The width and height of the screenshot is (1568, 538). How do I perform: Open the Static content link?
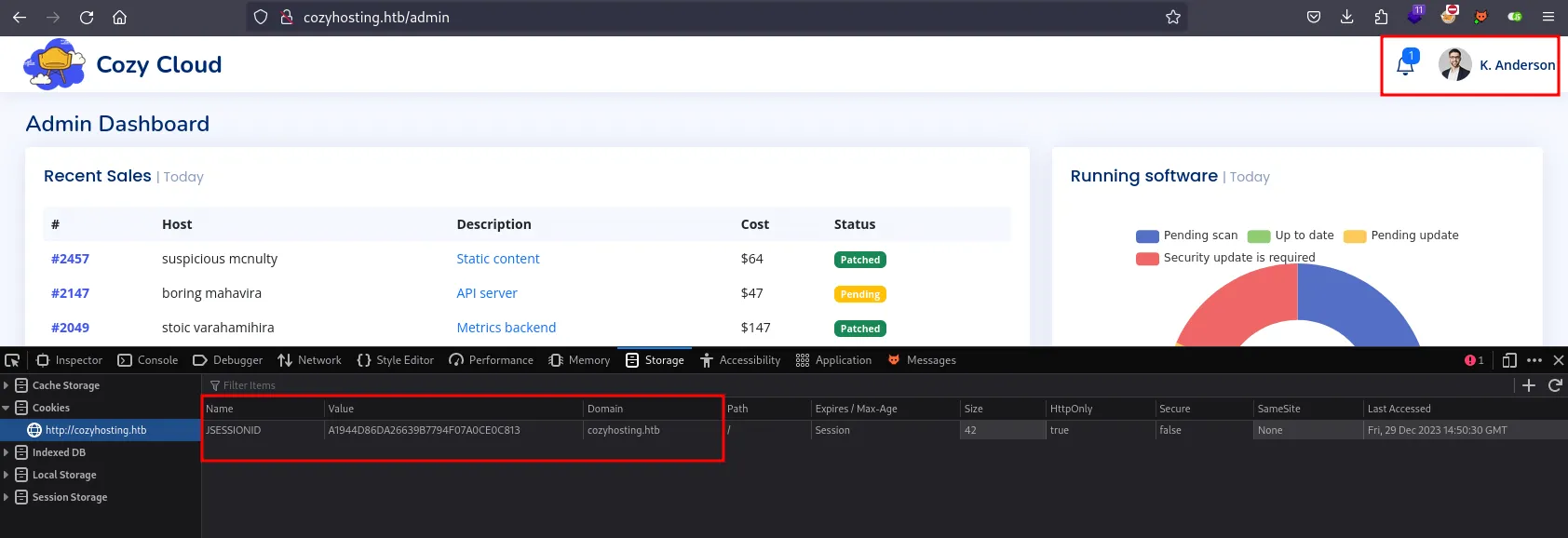click(x=497, y=259)
